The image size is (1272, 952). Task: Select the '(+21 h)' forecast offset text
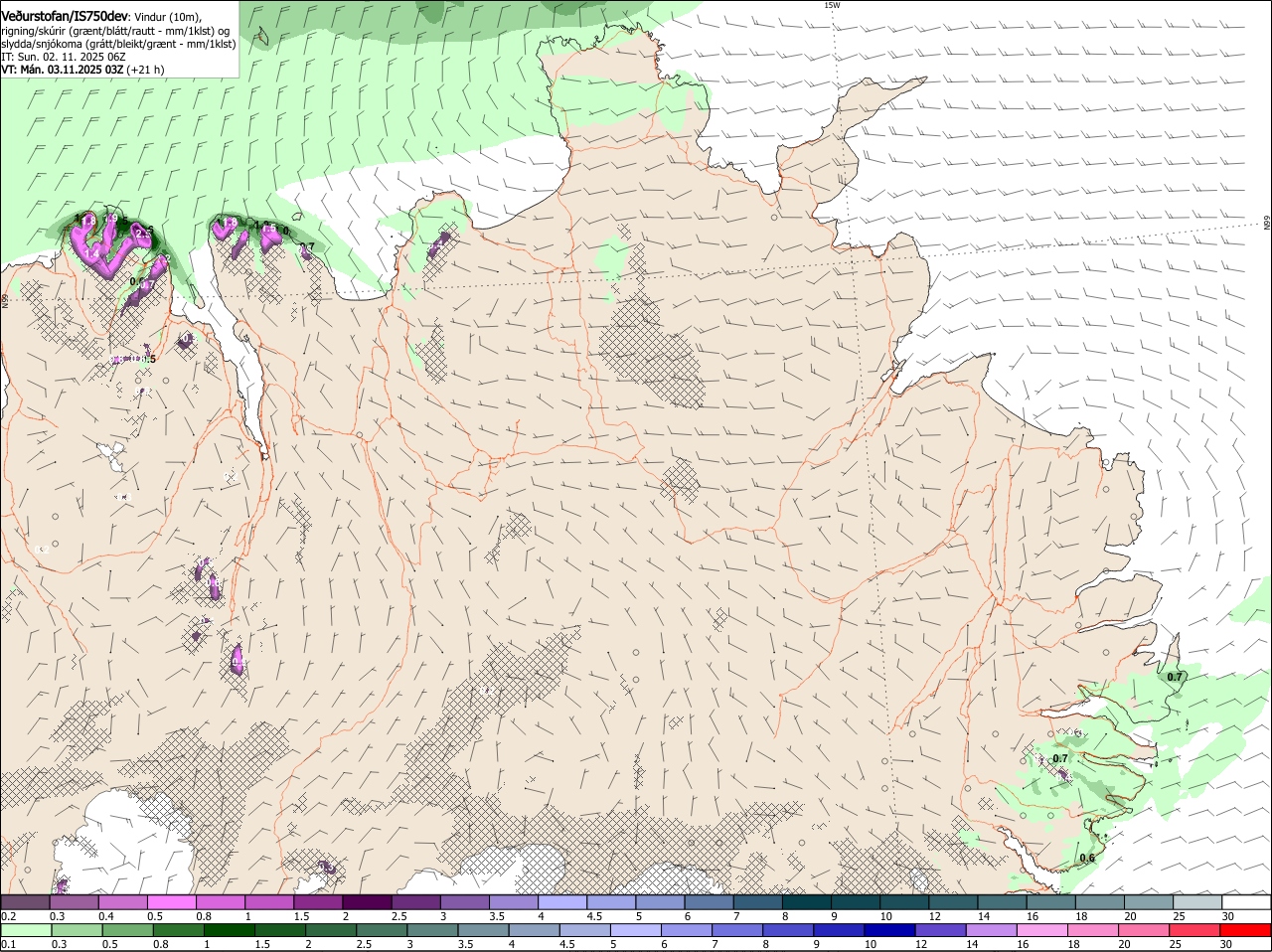(x=146, y=70)
